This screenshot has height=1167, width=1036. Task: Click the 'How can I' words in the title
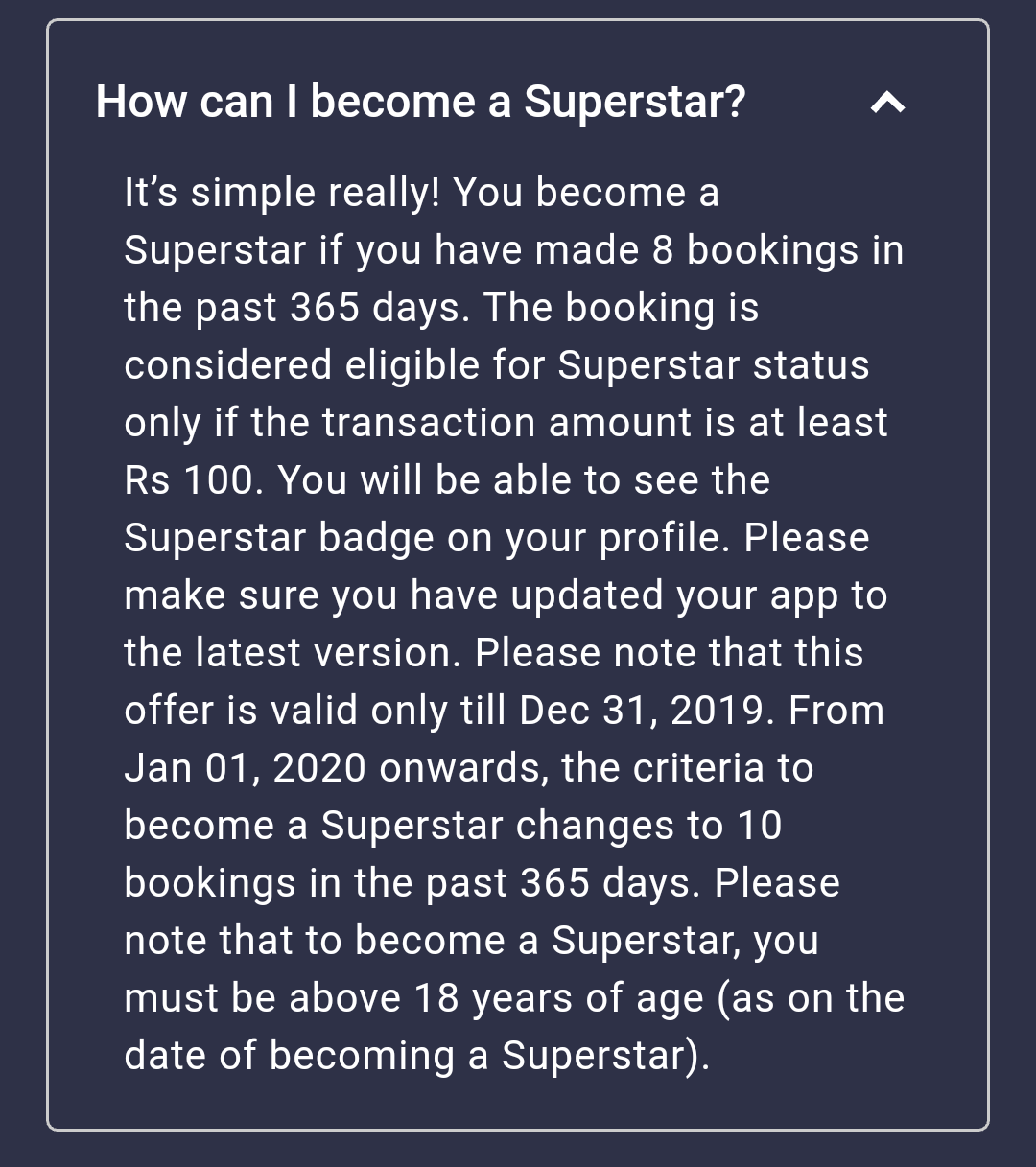click(197, 103)
